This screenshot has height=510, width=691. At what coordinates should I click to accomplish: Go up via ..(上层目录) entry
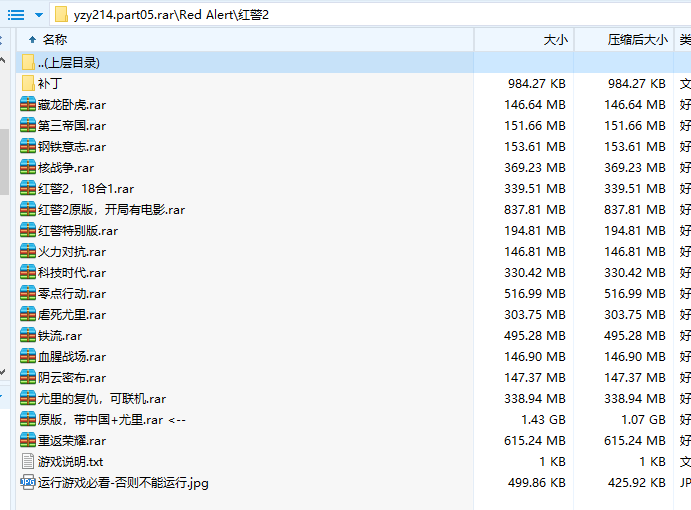point(68,62)
